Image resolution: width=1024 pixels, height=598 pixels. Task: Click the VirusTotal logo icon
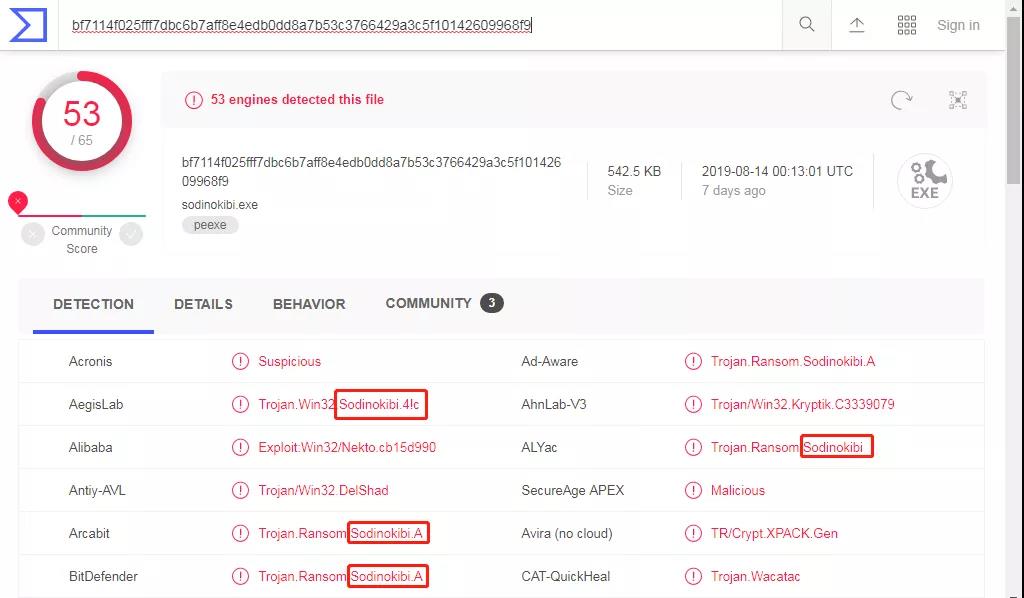(x=28, y=25)
